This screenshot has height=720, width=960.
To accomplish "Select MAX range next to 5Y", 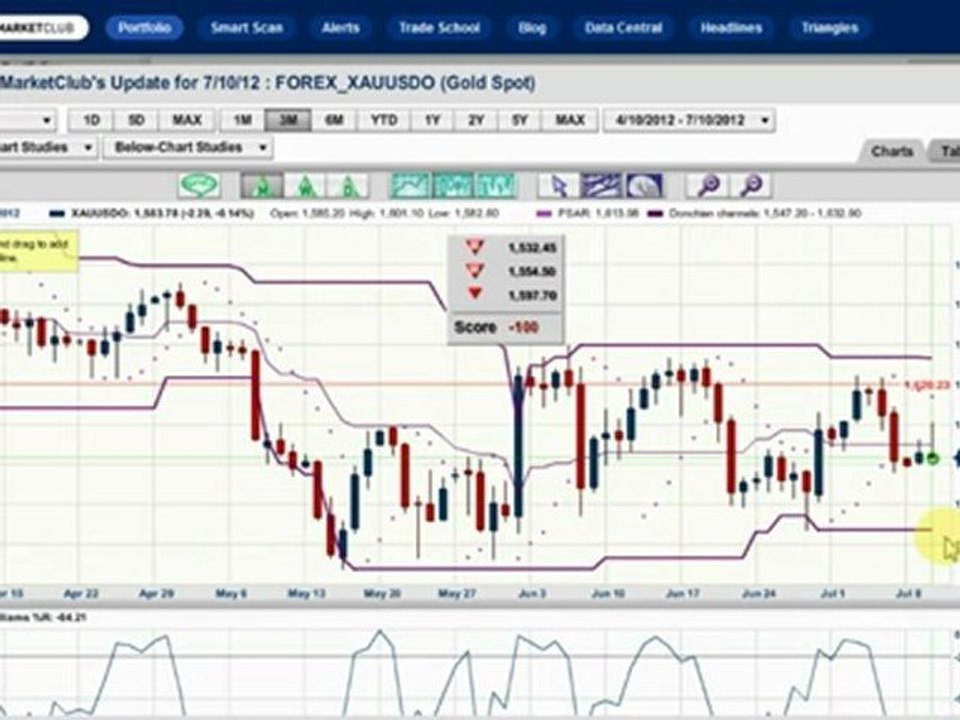I will pyautogui.click(x=569, y=120).
